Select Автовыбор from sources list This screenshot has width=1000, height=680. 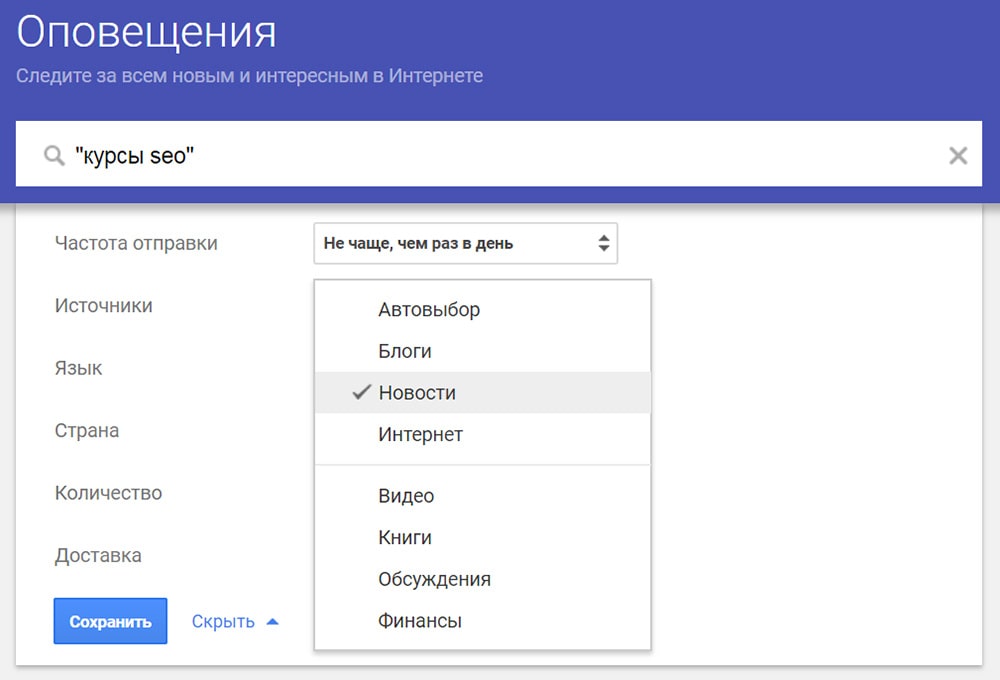(x=429, y=310)
